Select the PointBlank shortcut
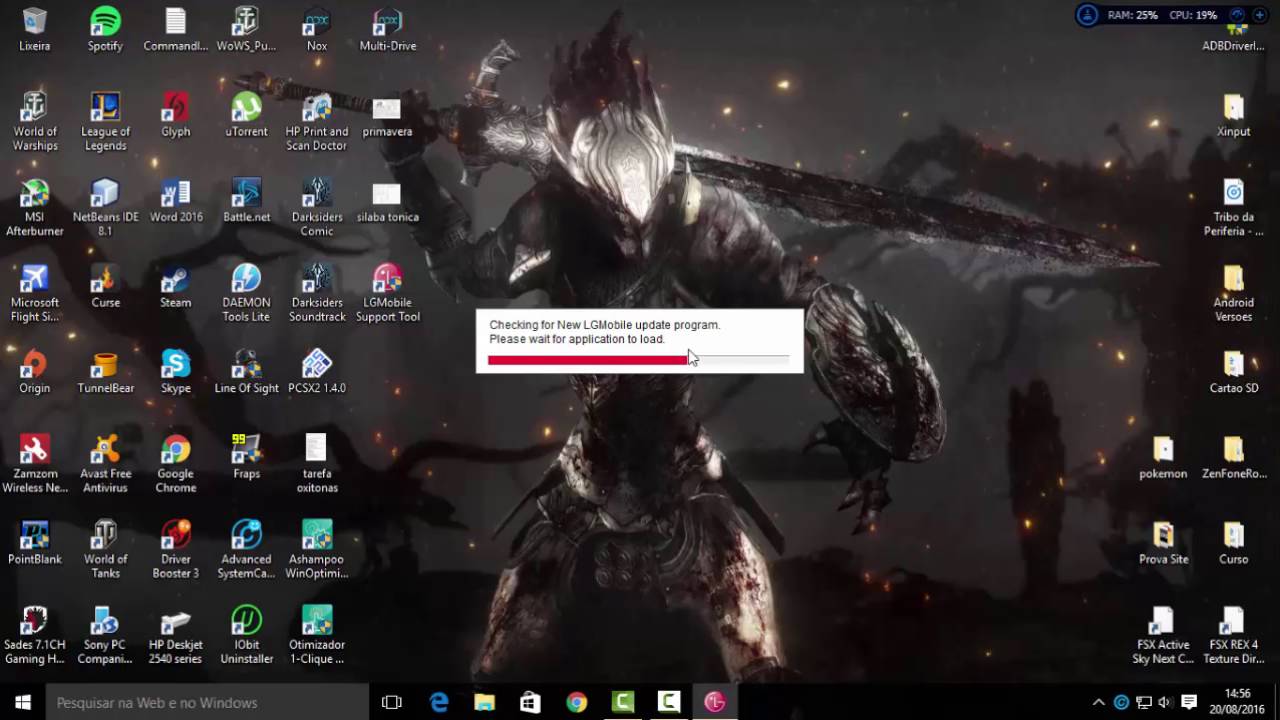The height and width of the screenshot is (720, 1280). click(x=35, y=543)
